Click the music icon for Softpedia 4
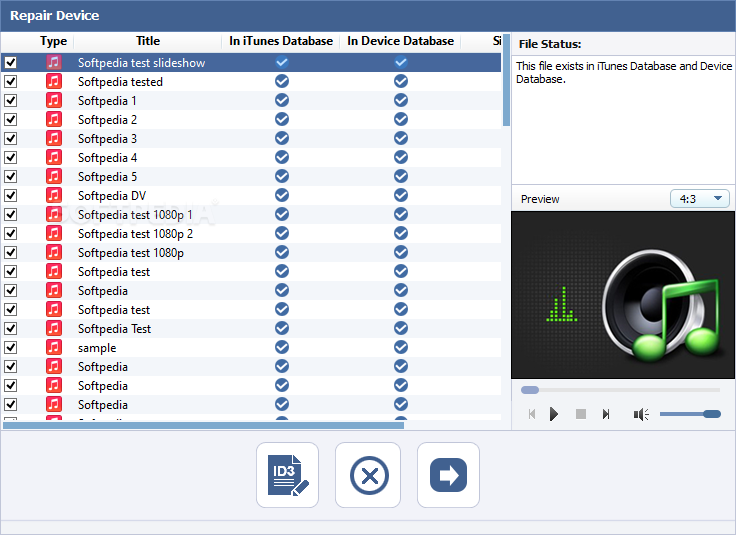Viewport: 736px width, 535px height. point(54,157)
